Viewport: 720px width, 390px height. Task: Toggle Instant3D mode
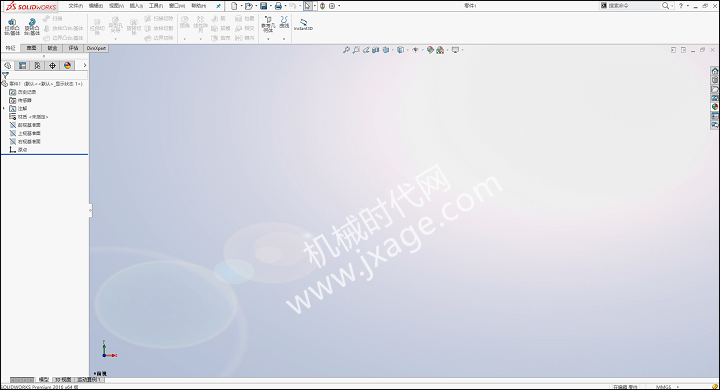click(x=303, y=24)
